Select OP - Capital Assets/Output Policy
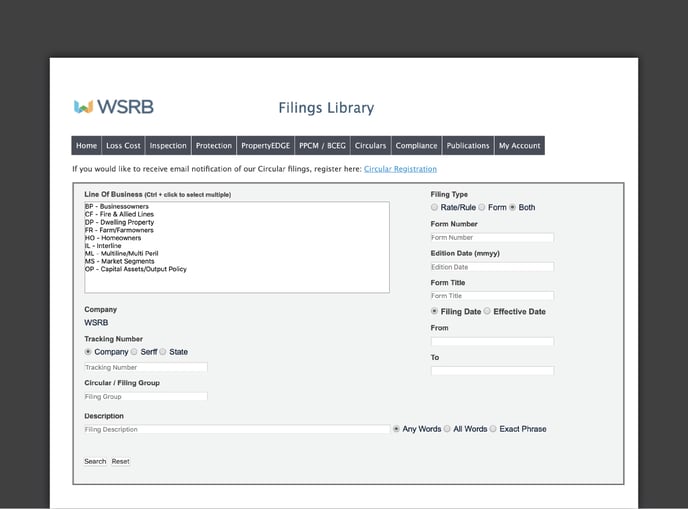688x509 pixels. click(237, 269)
